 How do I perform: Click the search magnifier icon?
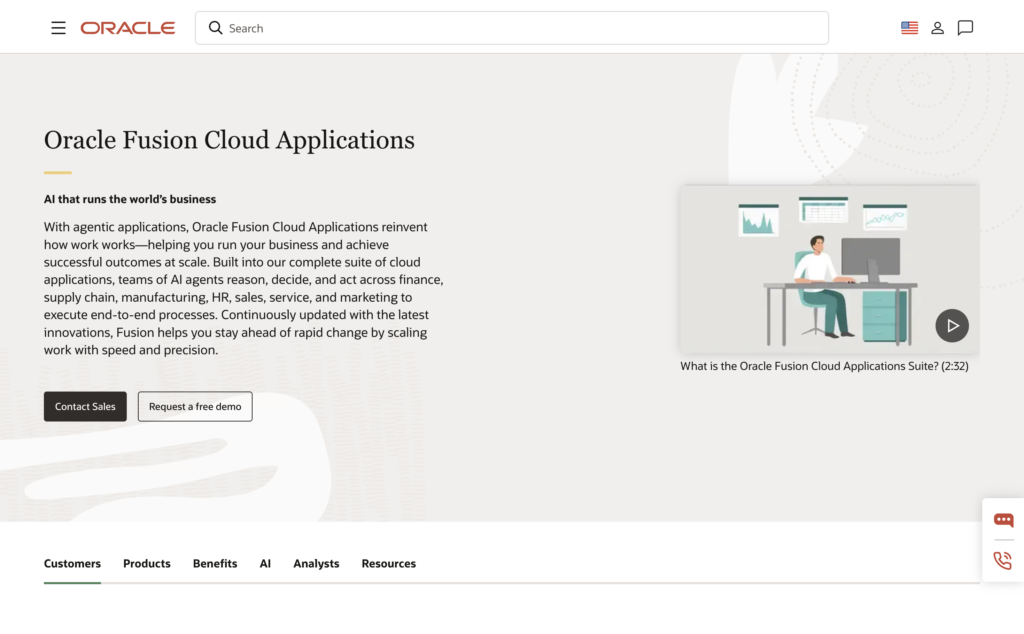pos(215,28)
